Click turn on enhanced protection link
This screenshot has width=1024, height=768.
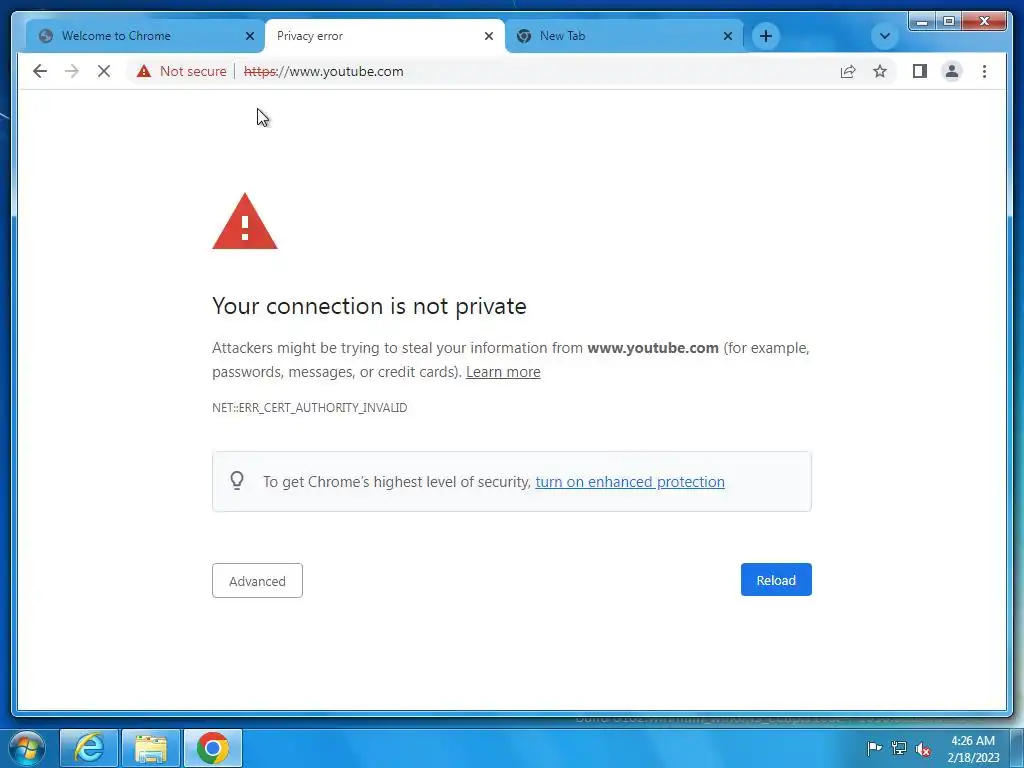coord(630,482)
